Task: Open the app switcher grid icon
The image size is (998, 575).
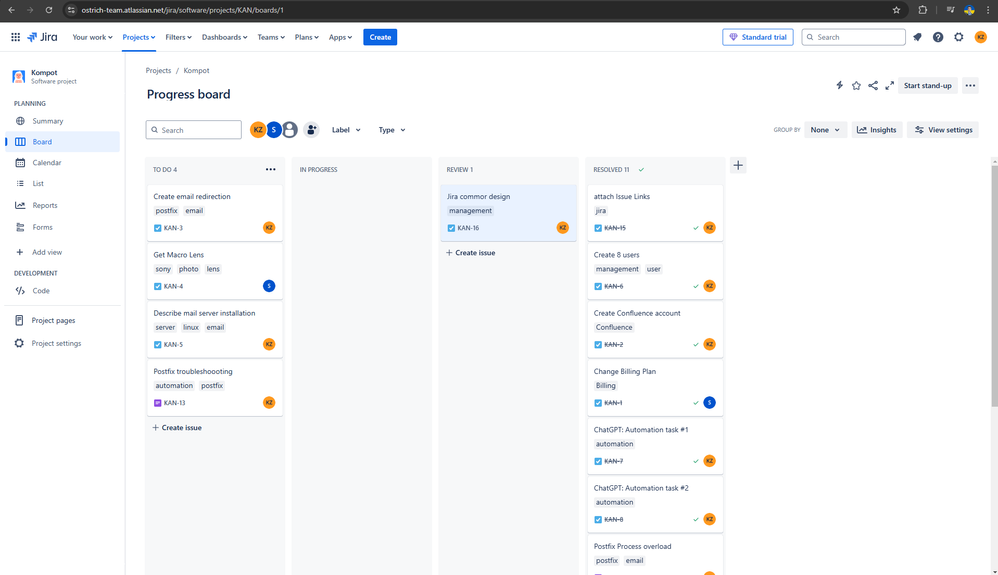Action: [15, 37]
